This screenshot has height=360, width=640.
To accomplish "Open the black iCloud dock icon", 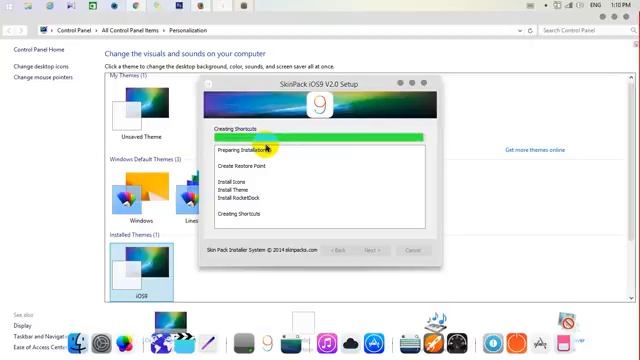I will (x=350, y=343).
